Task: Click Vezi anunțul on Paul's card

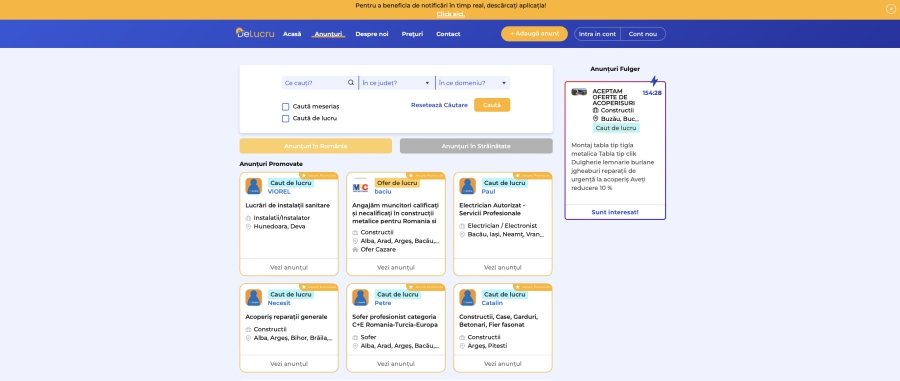Action: pos(503,267)
